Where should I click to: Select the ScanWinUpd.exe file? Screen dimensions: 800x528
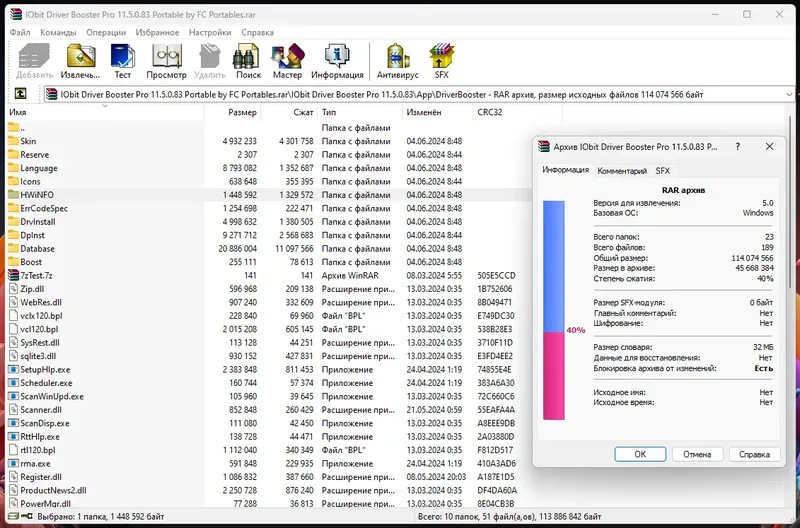pyautogui.click(x=52, y=396)
